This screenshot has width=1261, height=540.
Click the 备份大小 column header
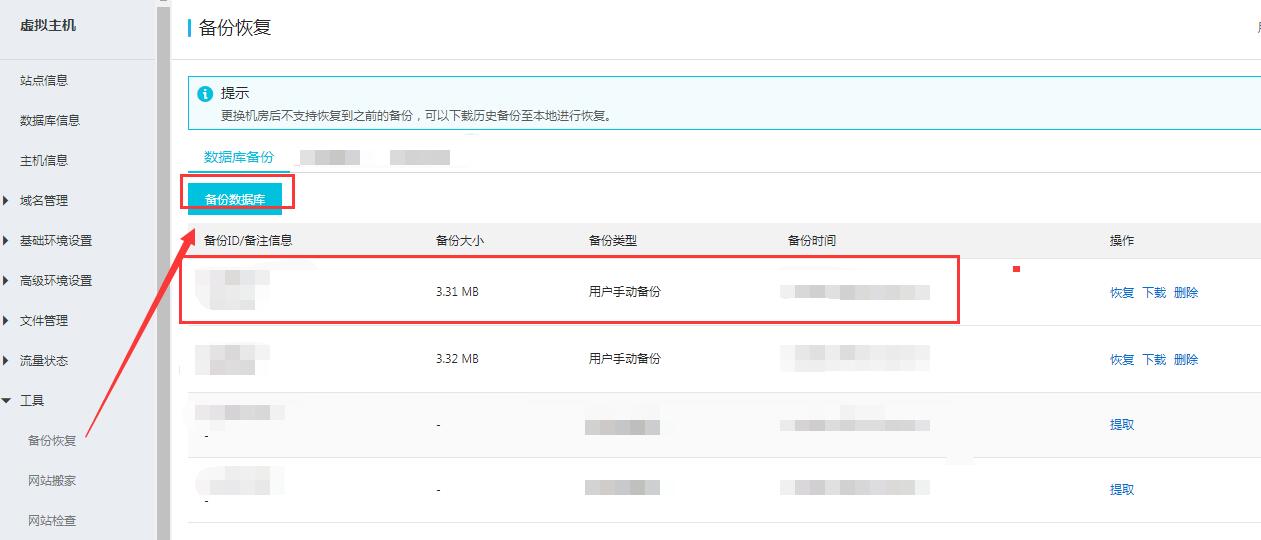coord(460,241)
